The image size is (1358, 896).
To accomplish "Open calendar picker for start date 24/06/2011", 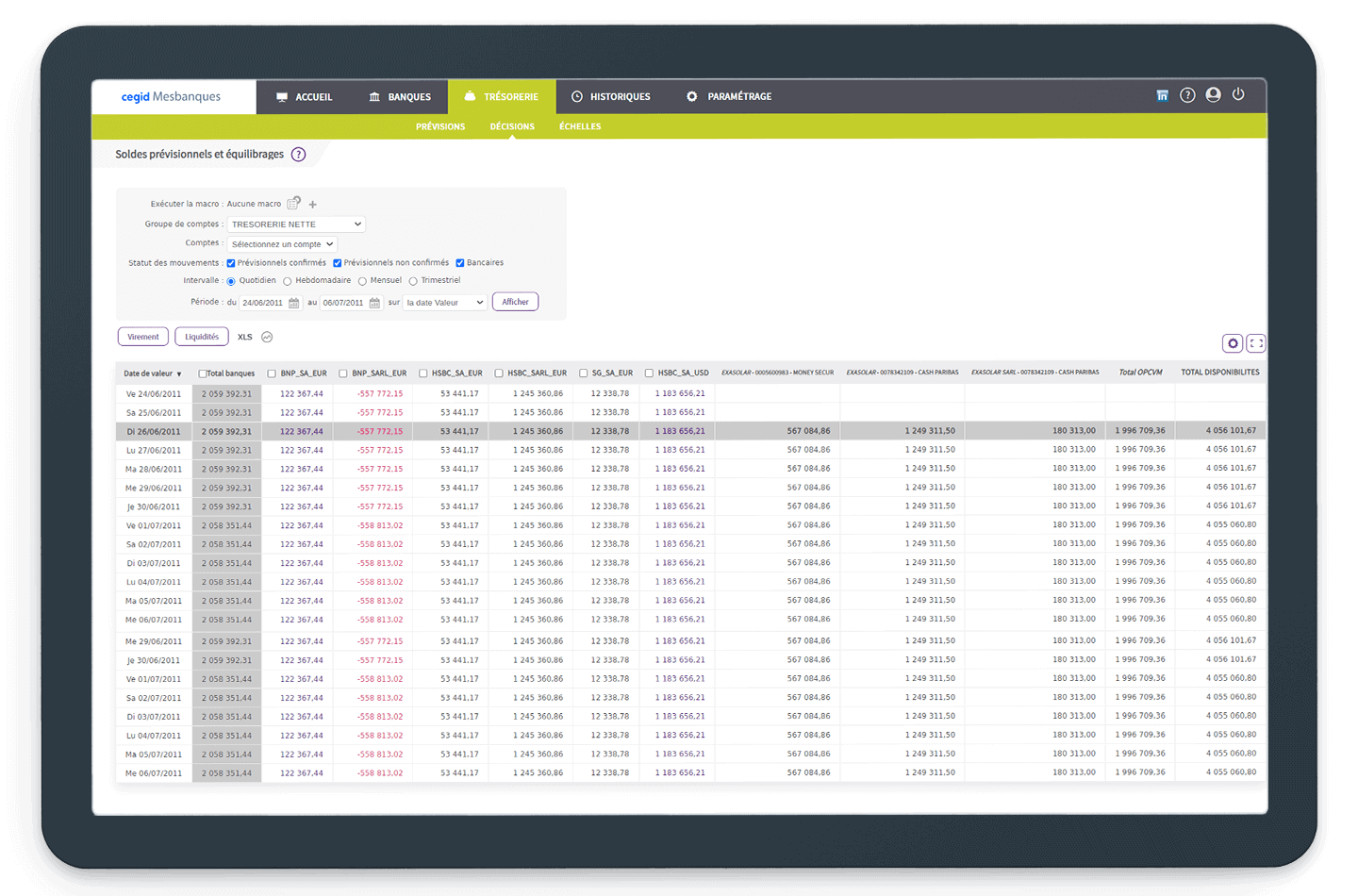I will [294, 303].
